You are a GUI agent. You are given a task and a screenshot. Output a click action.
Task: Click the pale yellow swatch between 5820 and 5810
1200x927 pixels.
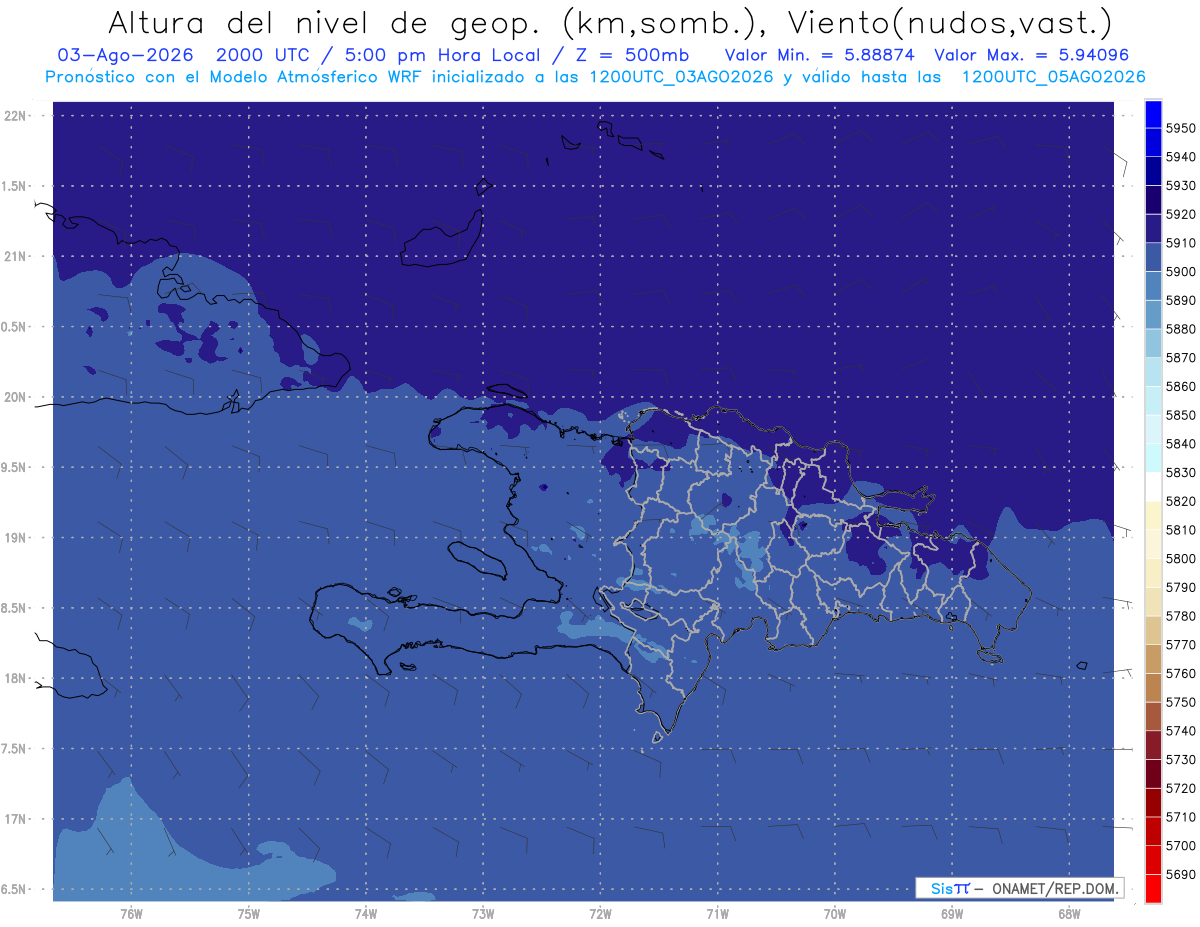pyautogui.click(x=1153, y=515)
